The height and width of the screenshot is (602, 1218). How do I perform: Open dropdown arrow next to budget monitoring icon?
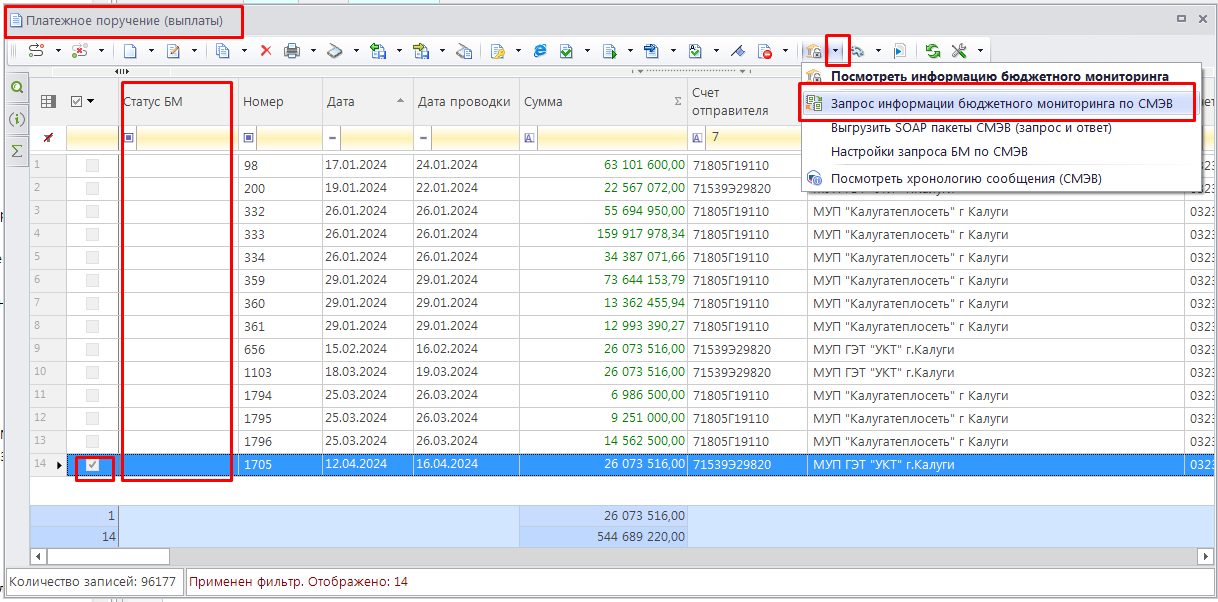pos(837,50)
